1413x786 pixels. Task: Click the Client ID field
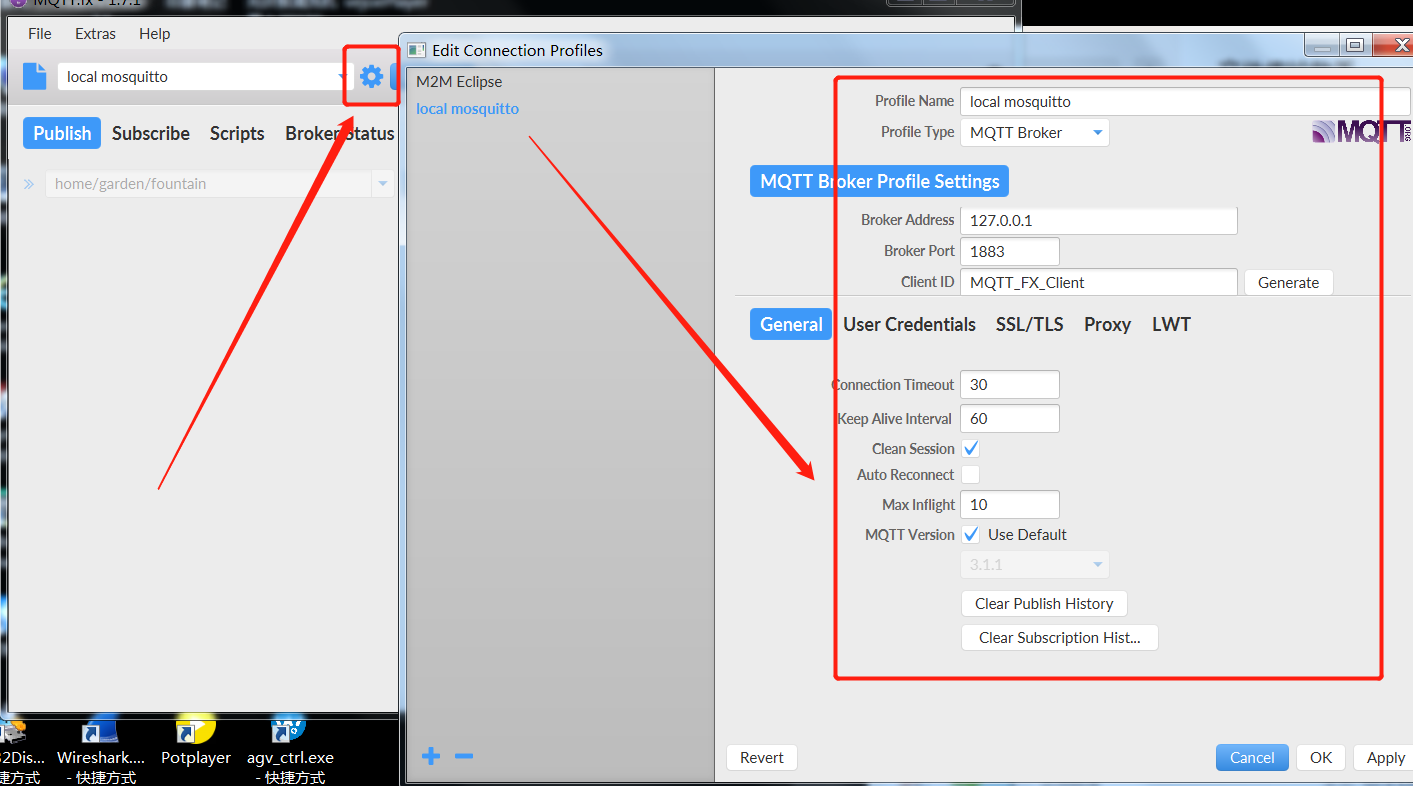(x=1098, y=282)
